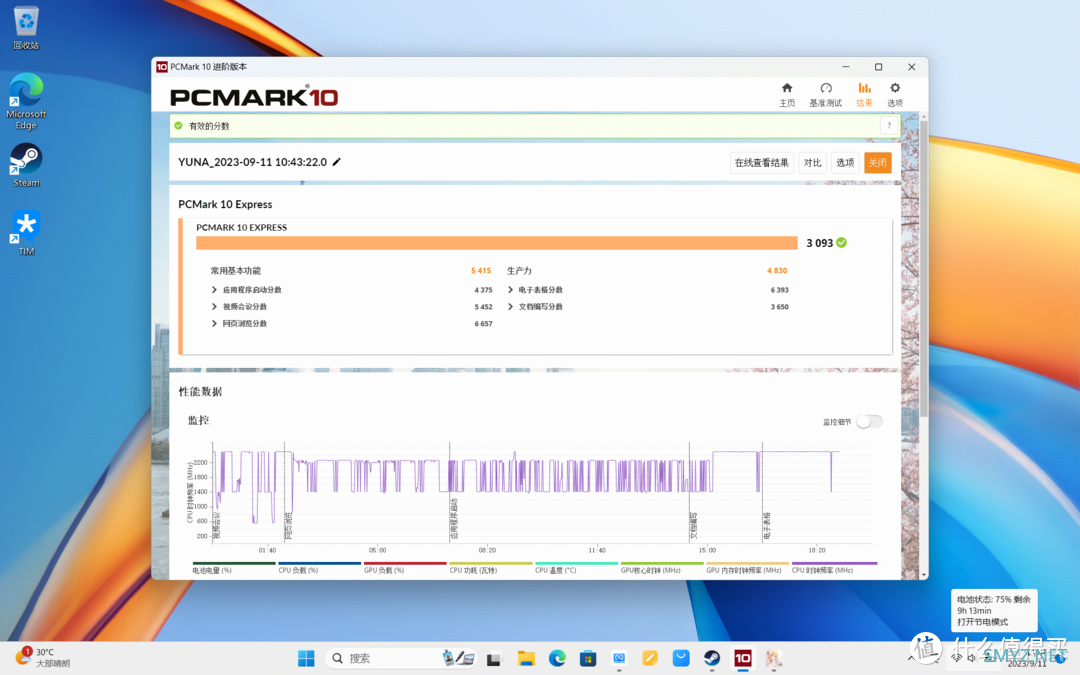The width and height of the screenshot is (1080, 675).
Task: Open the weather widget showing 30°C
Action: click(43, 658)
